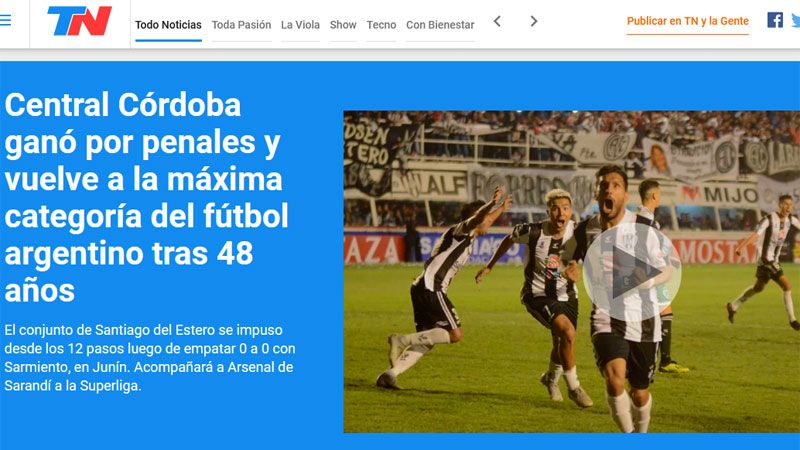This screenshot has height=450, width=800.
Task: Open TN's Facebook page icon
Action: point(775,20)
